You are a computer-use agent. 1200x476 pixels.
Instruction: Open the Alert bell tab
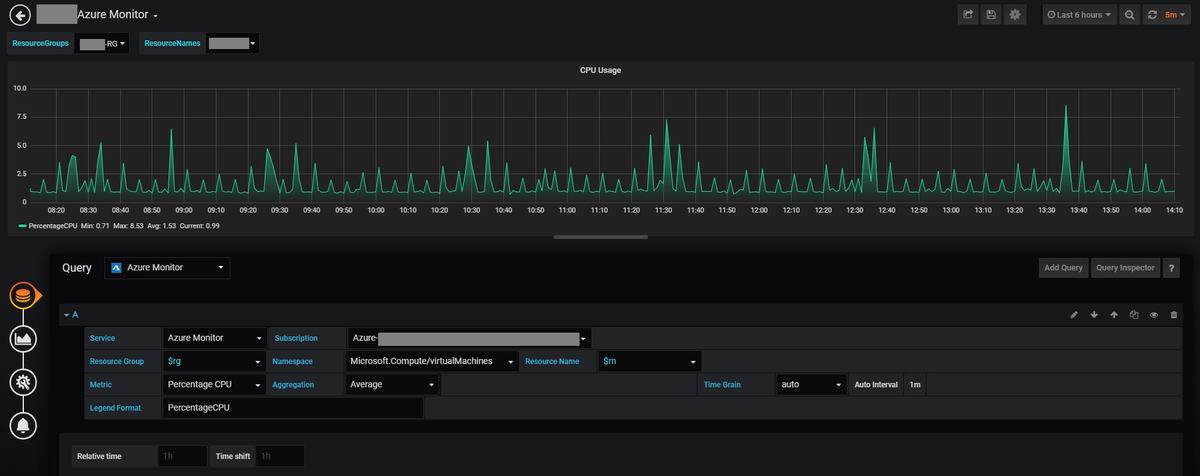[x=24, y=426]
